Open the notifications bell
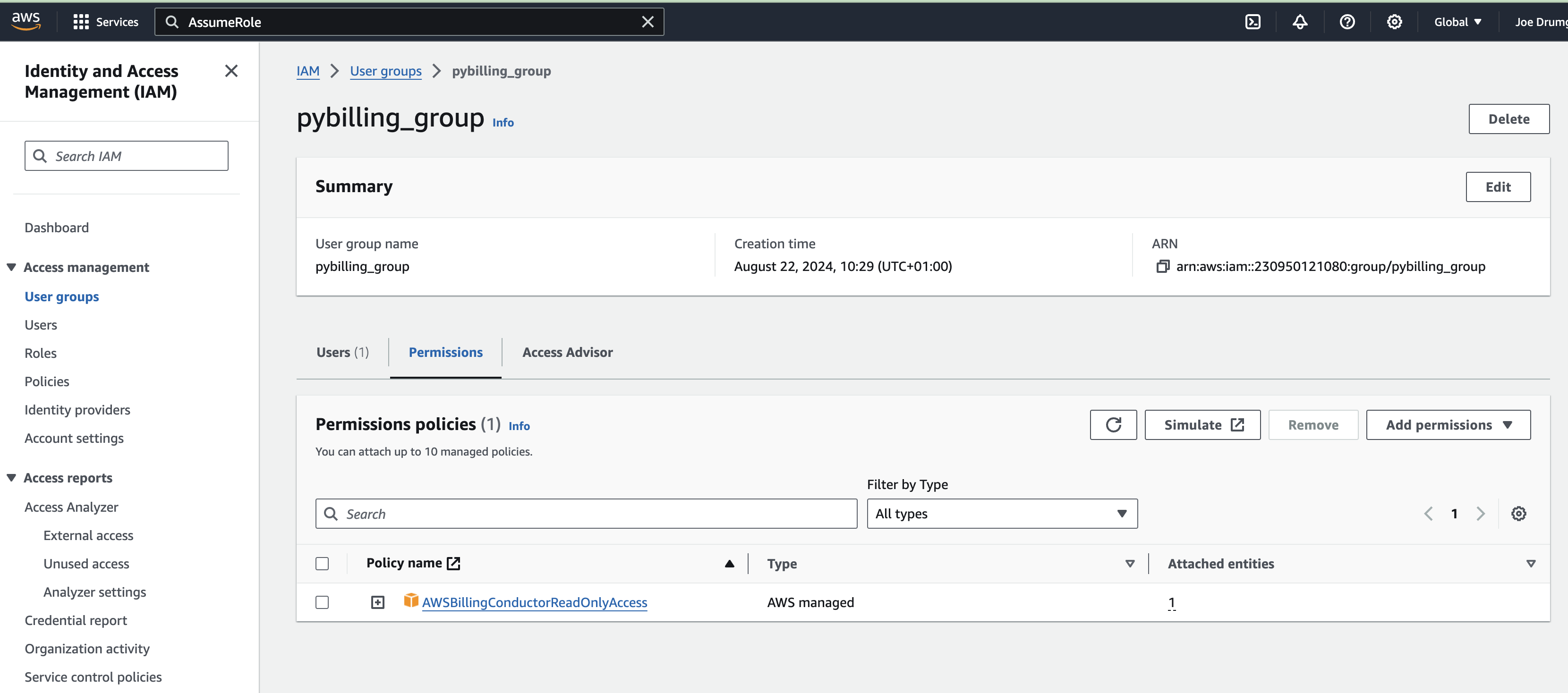 point(1300,22)
